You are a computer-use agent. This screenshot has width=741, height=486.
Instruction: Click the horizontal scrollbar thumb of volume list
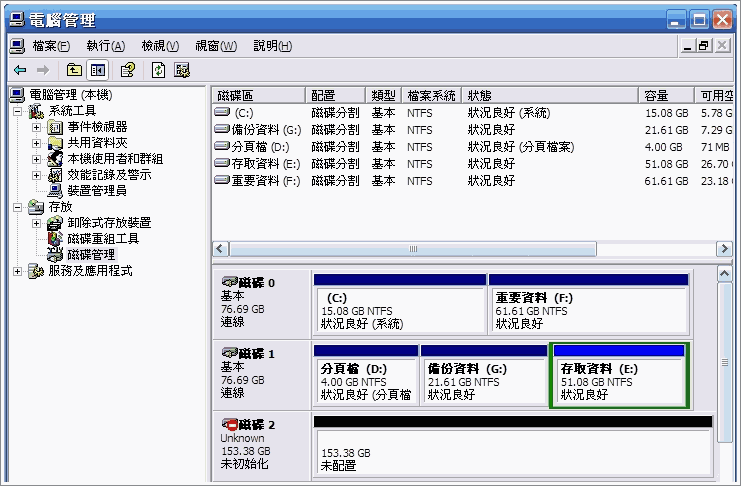[413, 249]
